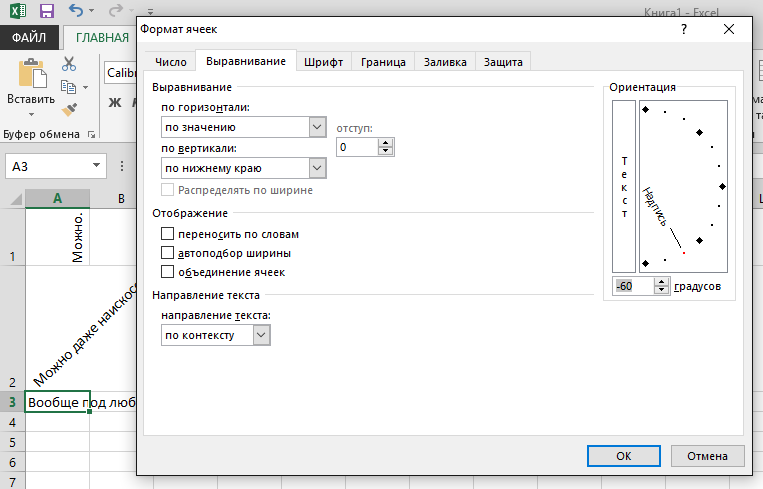Check the 'автоподбор ширины' option
763x489 pixels.
click(167, 253)
